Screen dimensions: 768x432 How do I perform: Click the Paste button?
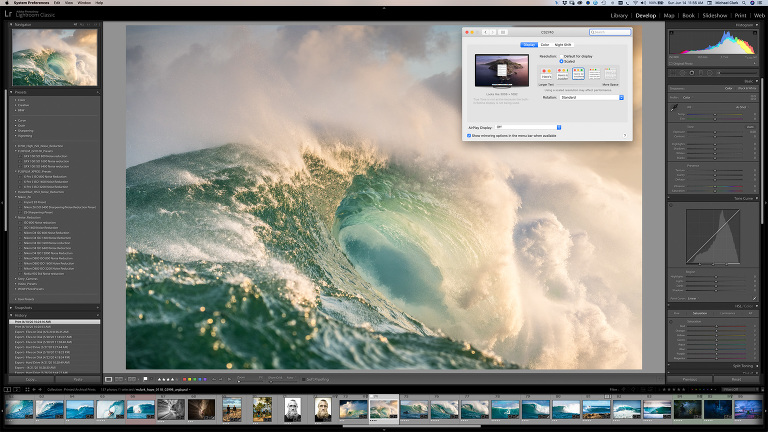coord(77,379)
